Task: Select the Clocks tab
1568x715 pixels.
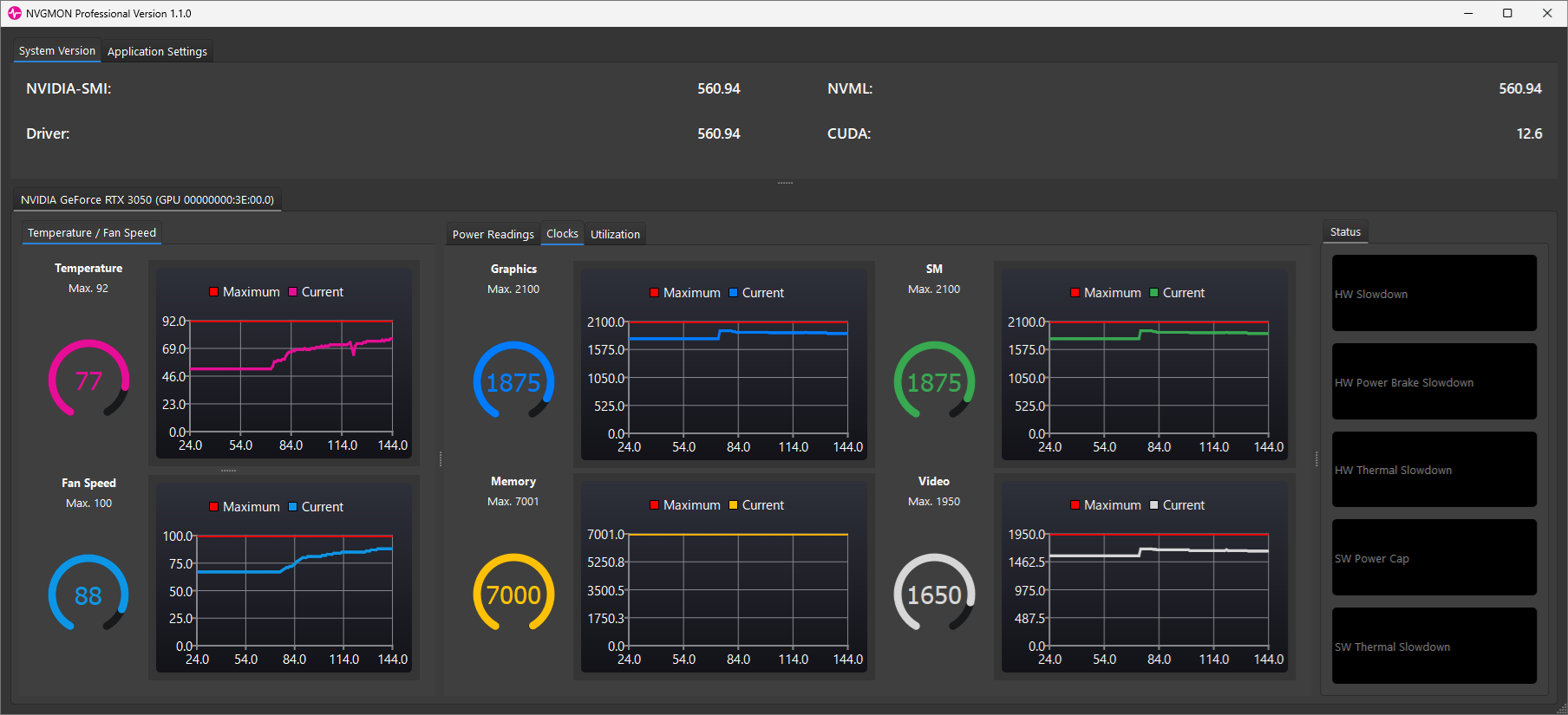Action: click(562, 233)
